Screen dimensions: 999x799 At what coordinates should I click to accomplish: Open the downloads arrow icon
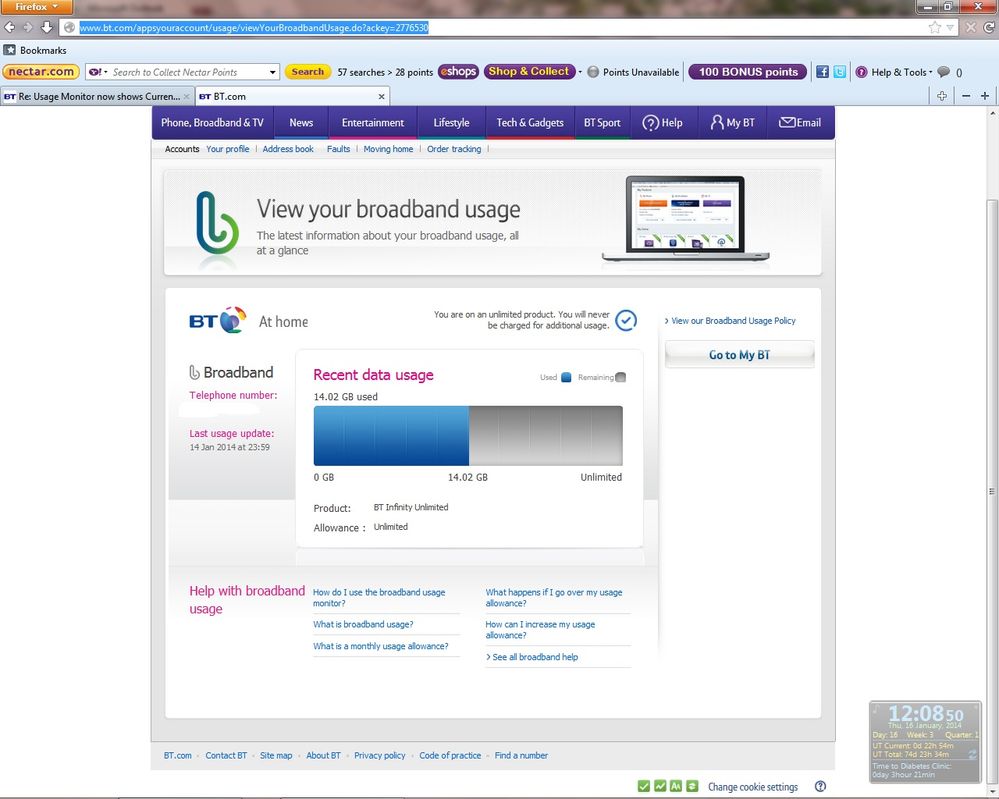click(x=47, y=27)
